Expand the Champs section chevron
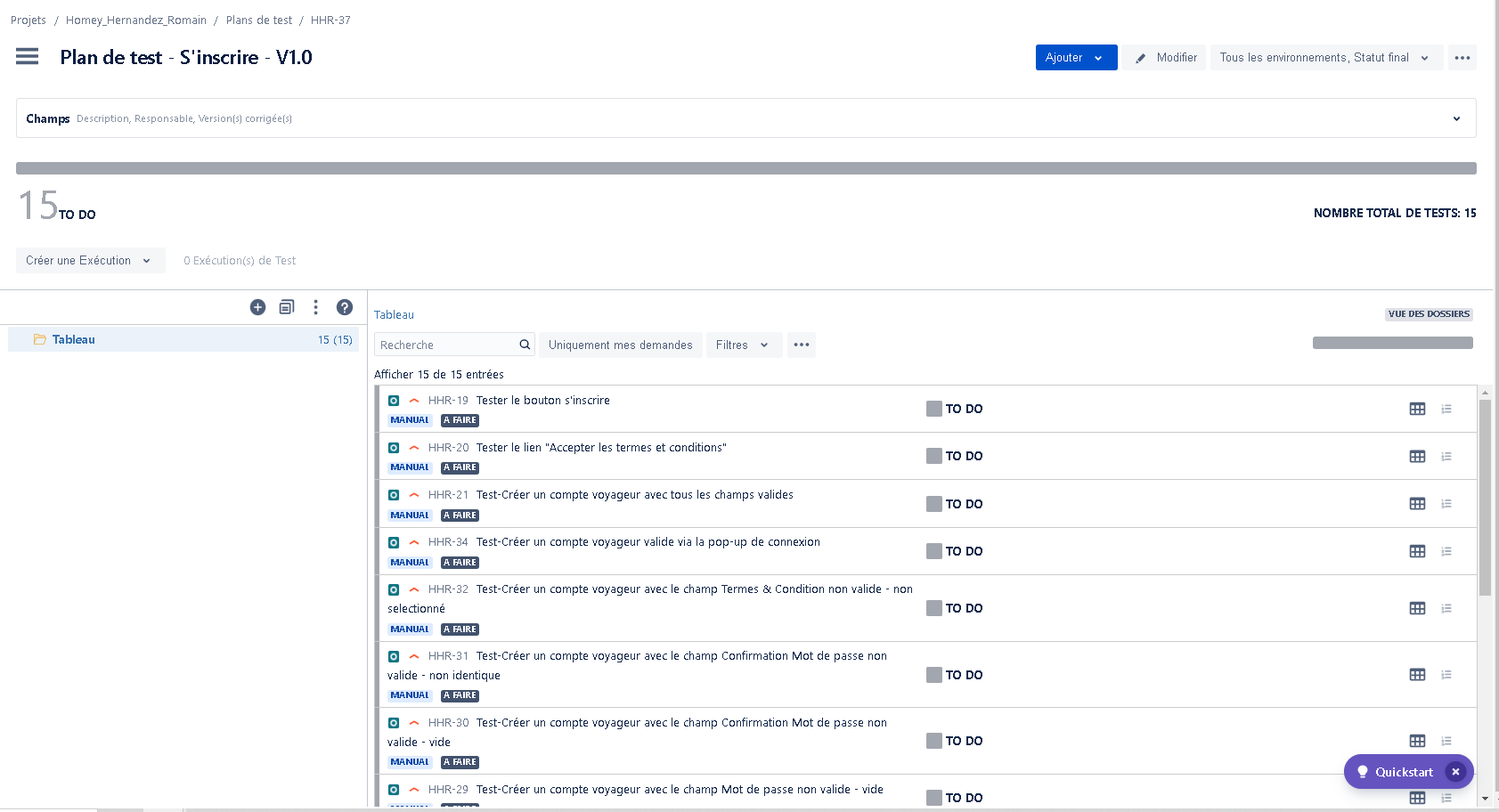Viewport: 1499px width, 812px height. click(1456, 118)
